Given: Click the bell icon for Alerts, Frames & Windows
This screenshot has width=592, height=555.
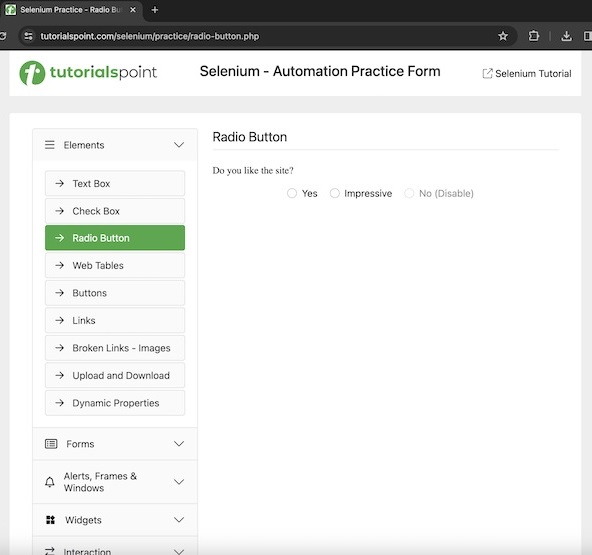Looking at the screenshot, I should 50,482.
